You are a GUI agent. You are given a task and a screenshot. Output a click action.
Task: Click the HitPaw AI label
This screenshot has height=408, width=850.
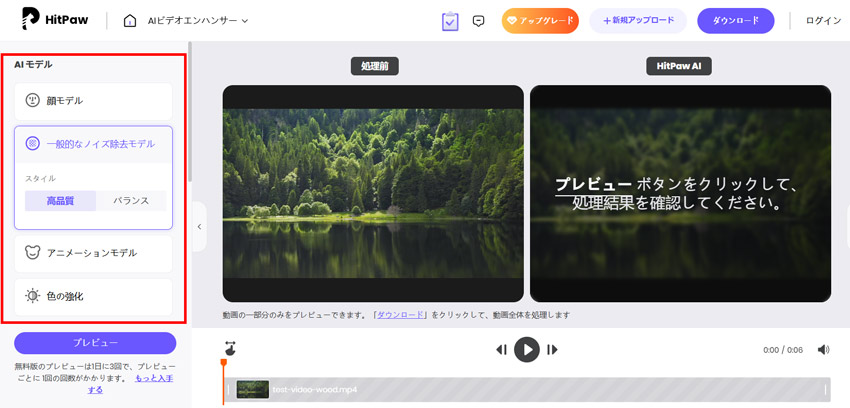pyautogui.click(x=679, y=66)
